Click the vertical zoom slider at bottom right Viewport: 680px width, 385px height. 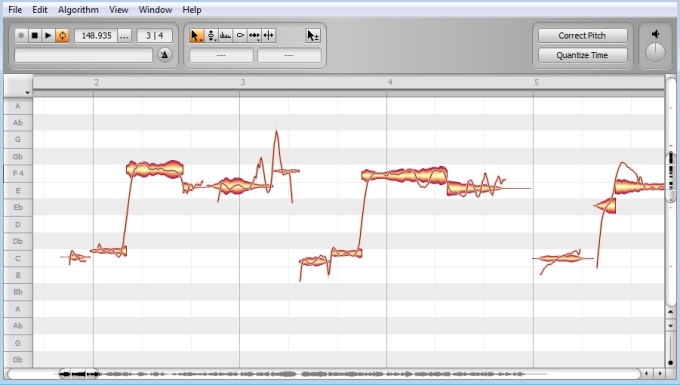click(670, 351)
